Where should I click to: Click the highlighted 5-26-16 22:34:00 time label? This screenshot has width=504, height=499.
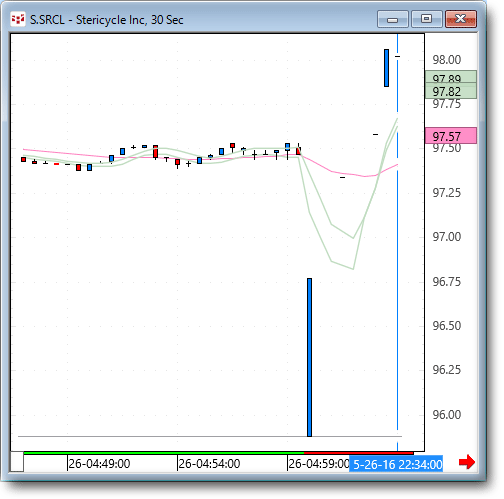396,464
